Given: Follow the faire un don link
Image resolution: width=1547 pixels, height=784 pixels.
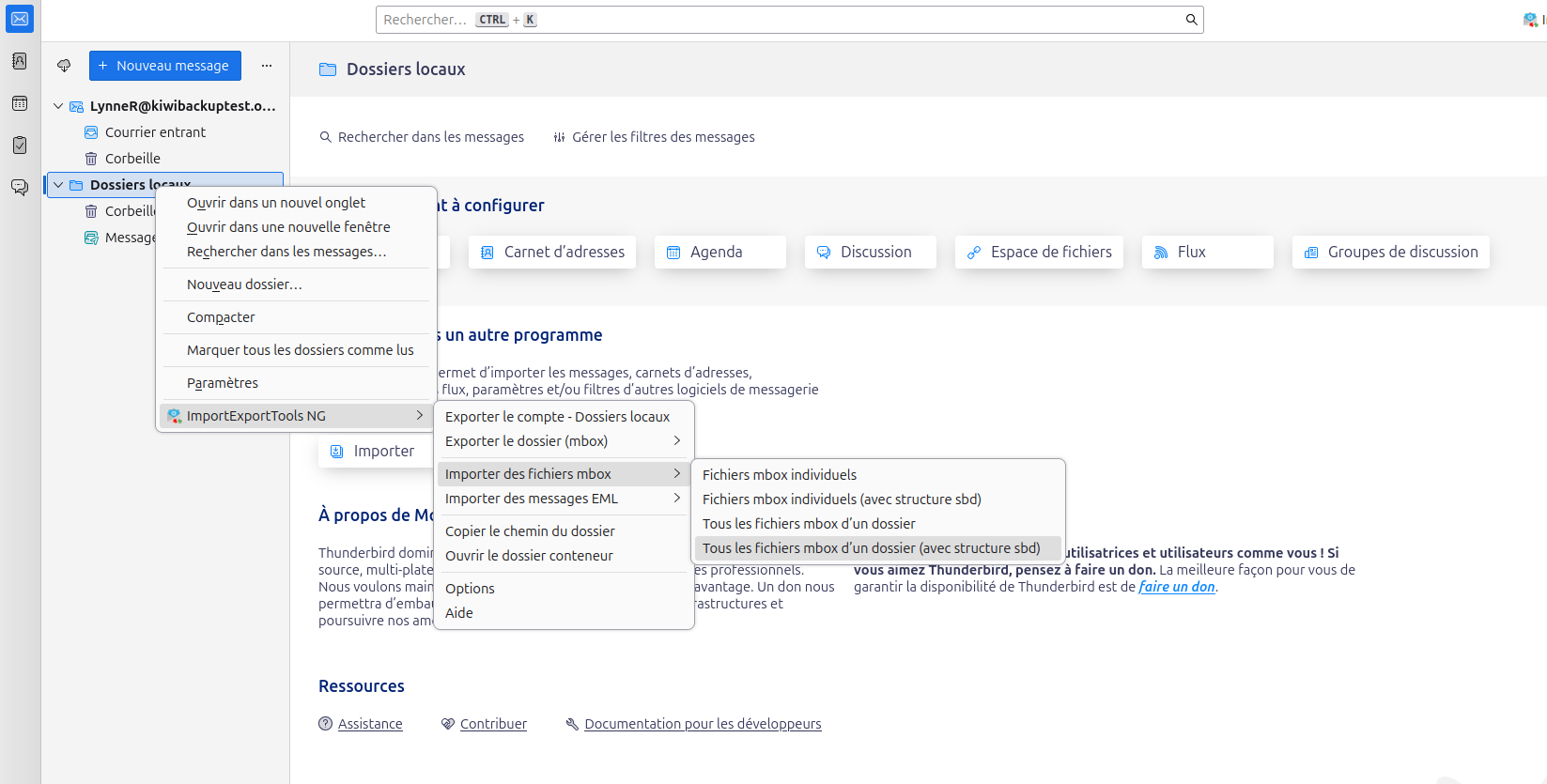Looking at the screenshot, I should point(1177,587).
